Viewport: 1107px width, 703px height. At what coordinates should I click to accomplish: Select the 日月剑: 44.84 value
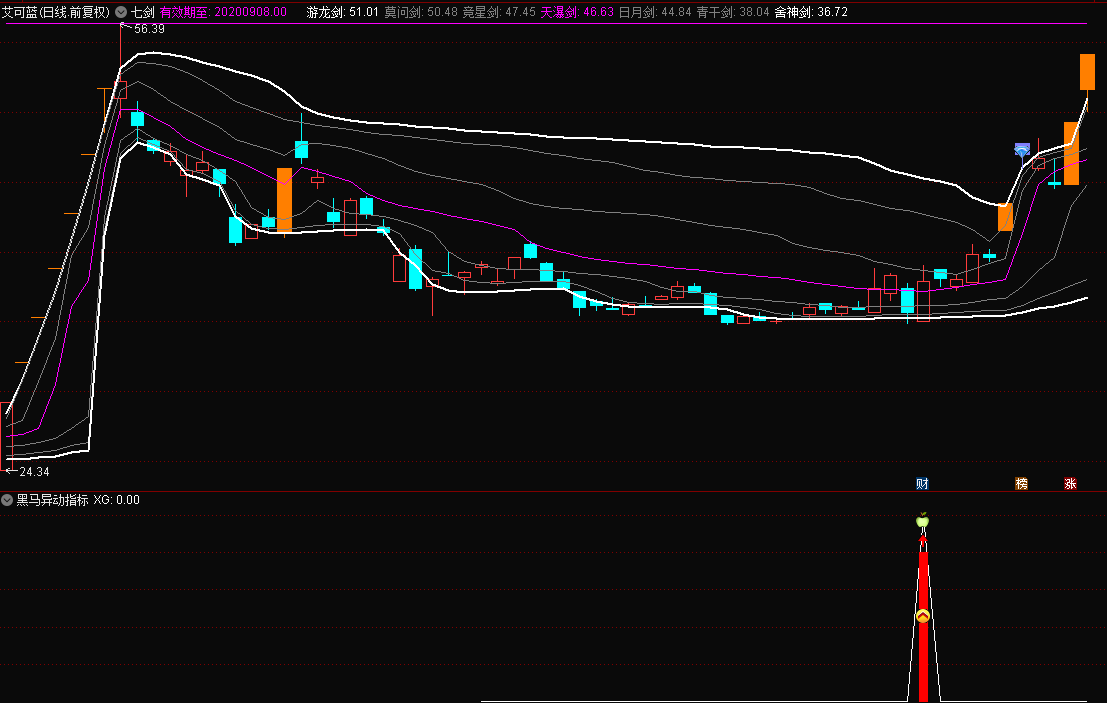click(x=655, y=12)
